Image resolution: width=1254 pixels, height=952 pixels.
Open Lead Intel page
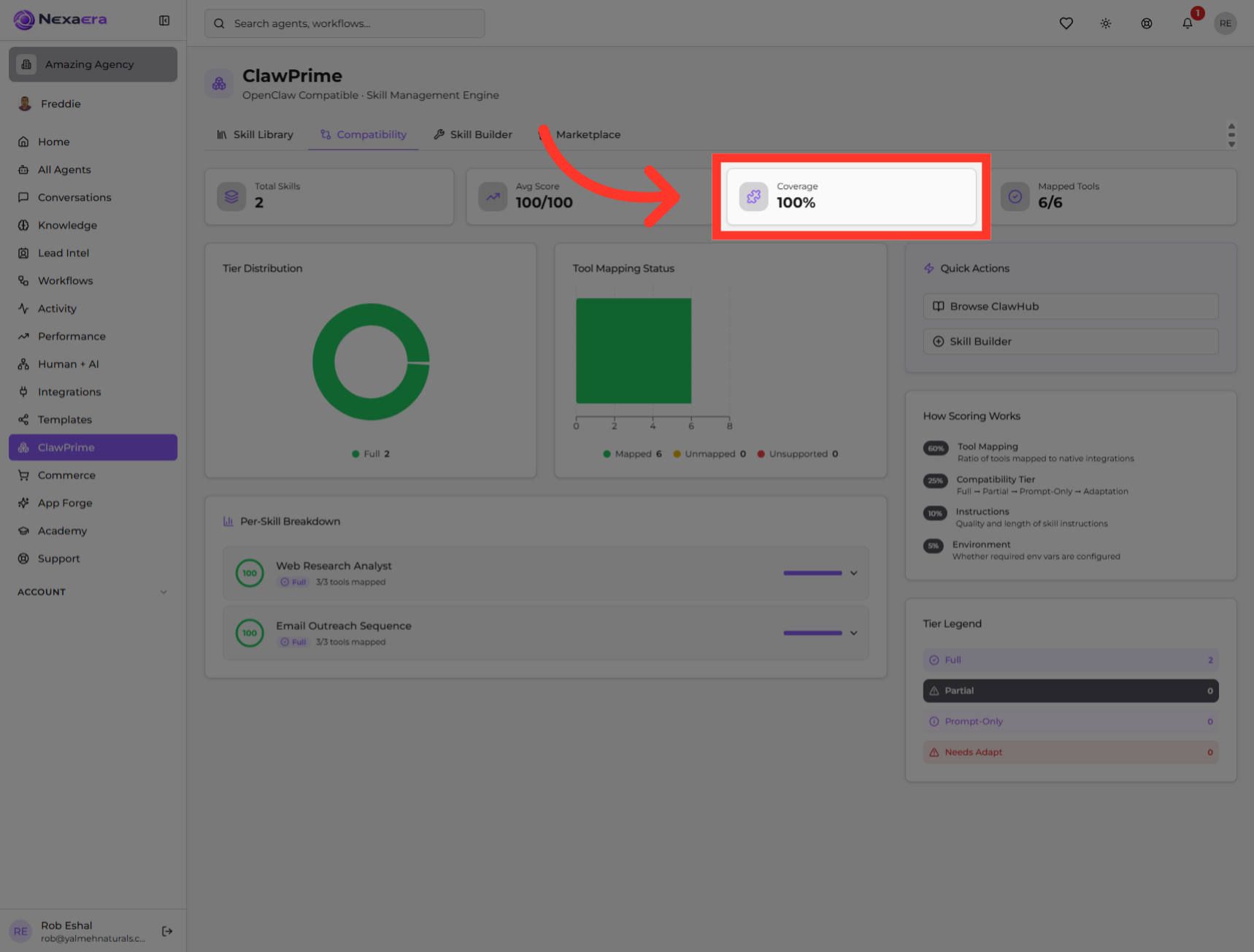point(93,253)
